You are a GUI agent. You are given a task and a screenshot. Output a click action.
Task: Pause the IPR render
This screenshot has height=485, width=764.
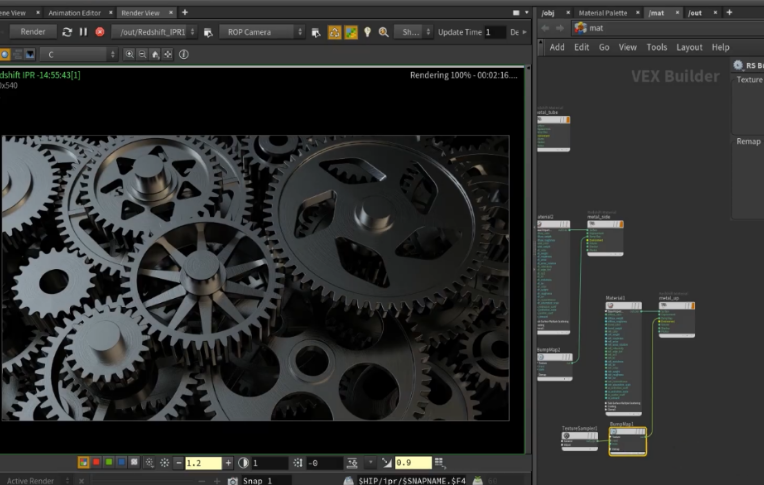83,32
